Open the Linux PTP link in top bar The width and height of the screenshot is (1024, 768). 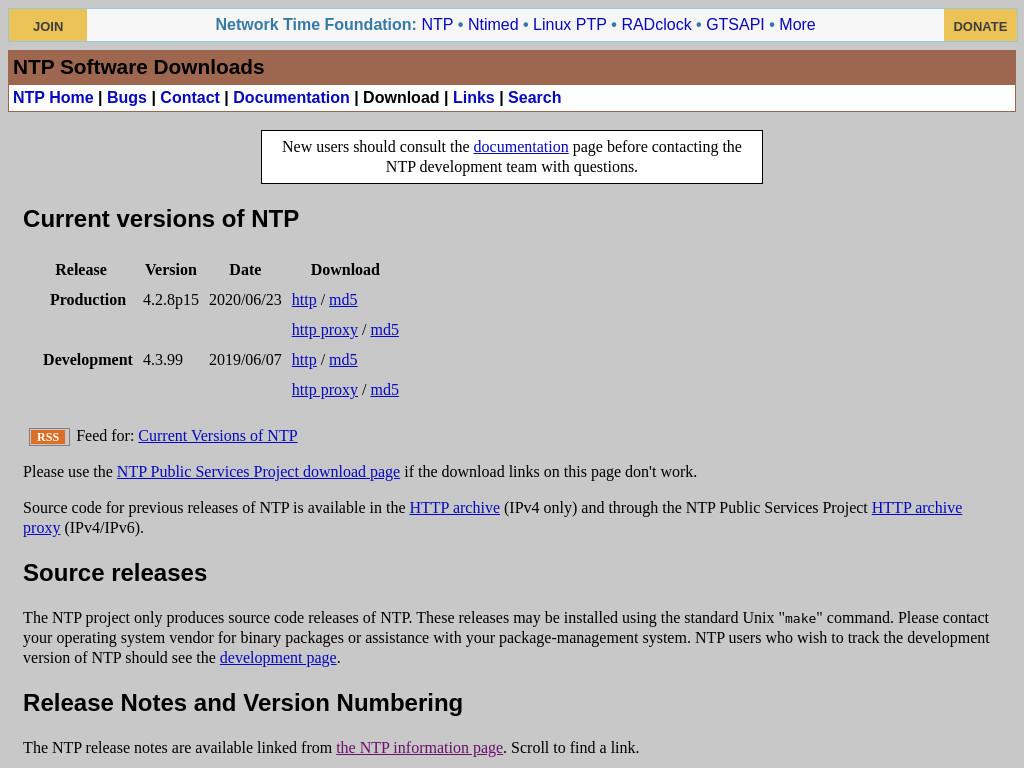coord(569,25)
